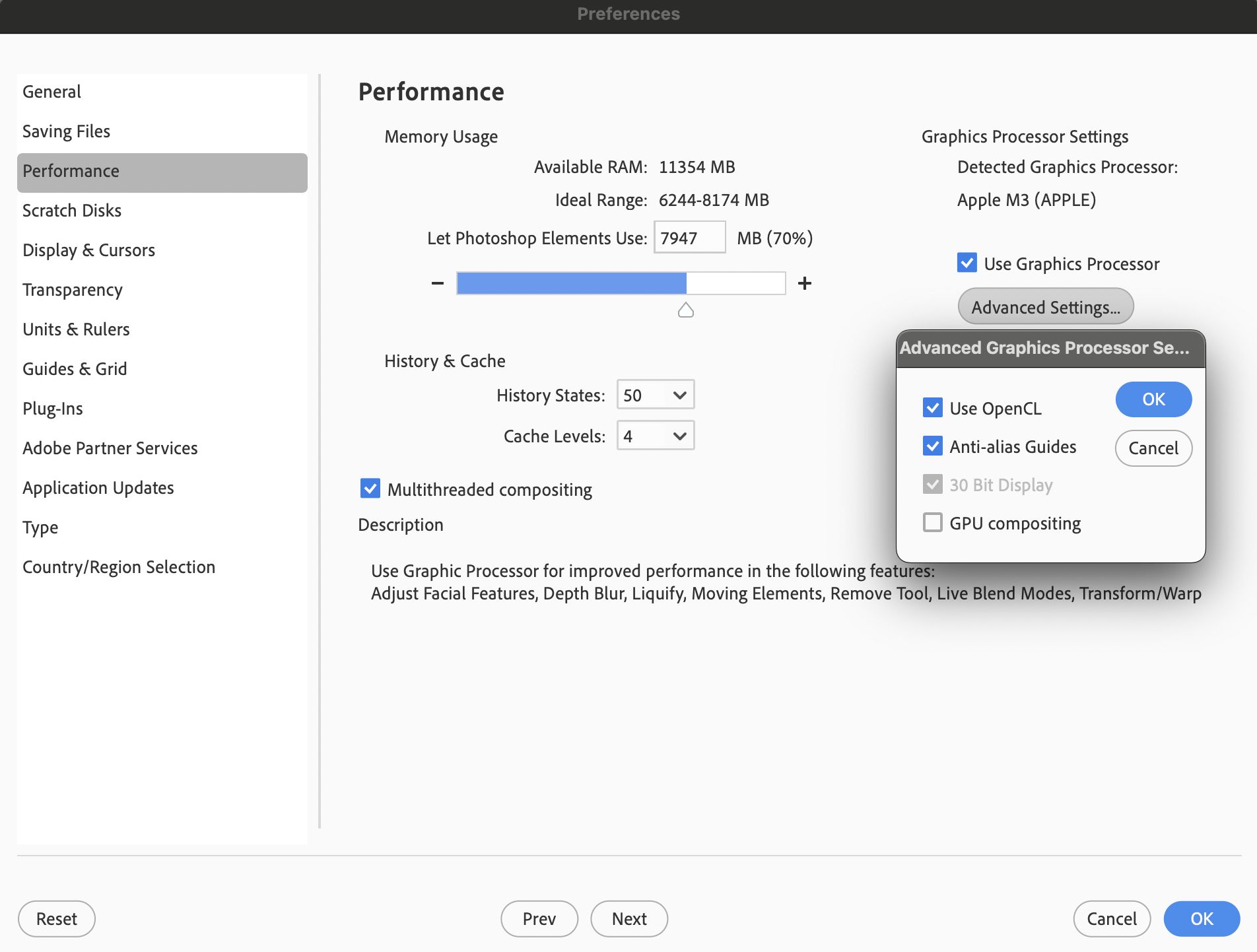Select Scratch Disks in the sidebar

tap(72, 211)
